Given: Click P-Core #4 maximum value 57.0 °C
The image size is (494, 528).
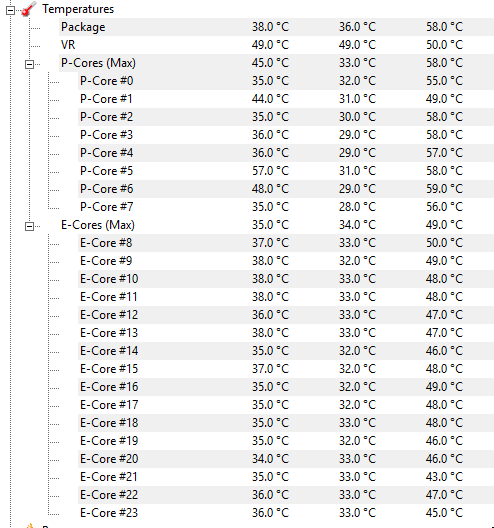Looking at the screenshot, I should (x=444, y=153).
